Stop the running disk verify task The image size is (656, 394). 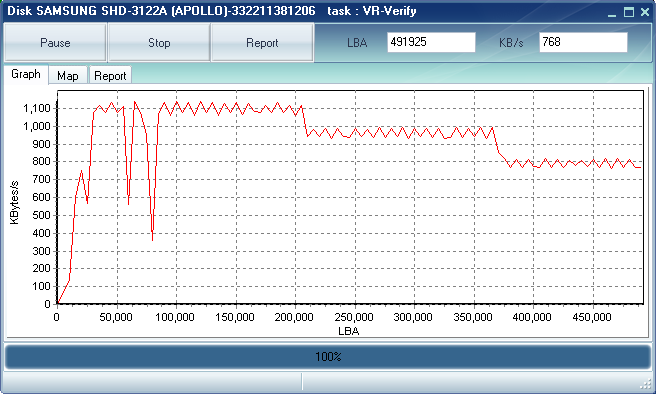[159, 43]
